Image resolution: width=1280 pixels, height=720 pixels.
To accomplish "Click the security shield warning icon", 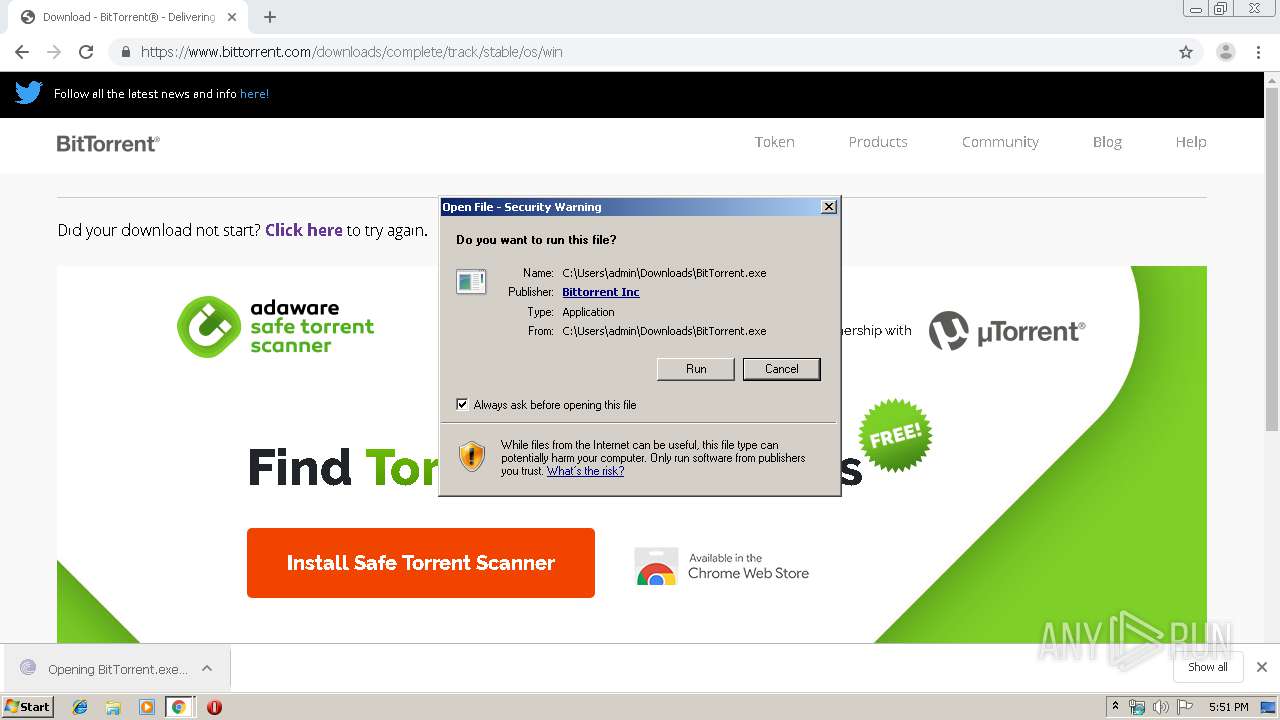I will coord(472,457).
